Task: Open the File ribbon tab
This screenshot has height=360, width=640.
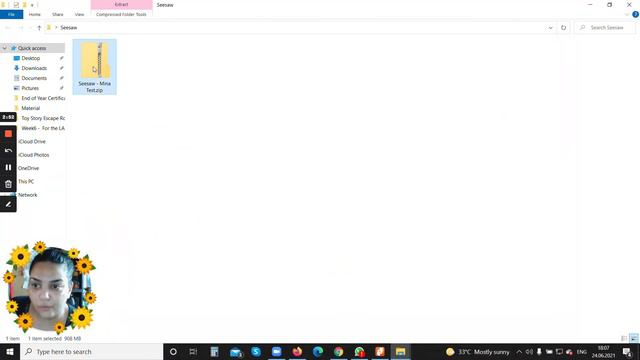Action: pyautogui.click(x=11, y=14)
